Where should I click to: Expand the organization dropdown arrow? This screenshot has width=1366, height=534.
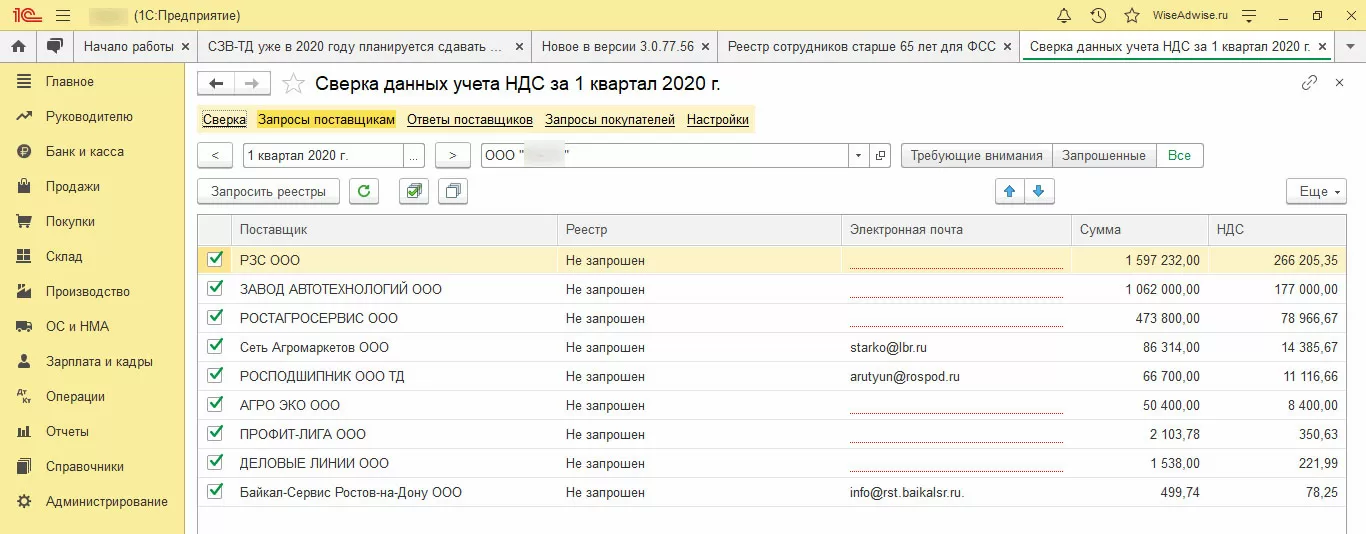coord(858,156)
